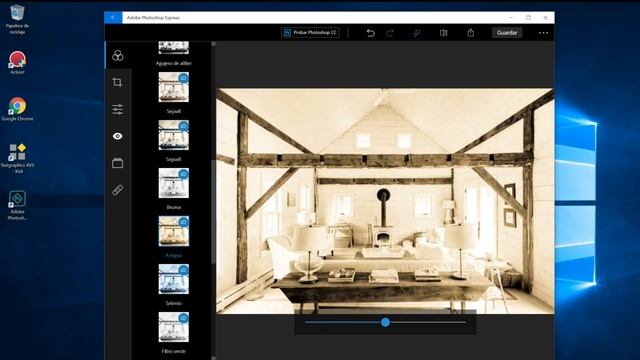Click the right end of intensity slider track
Viewport: 640px width, 360px height.
click(464, 322)
